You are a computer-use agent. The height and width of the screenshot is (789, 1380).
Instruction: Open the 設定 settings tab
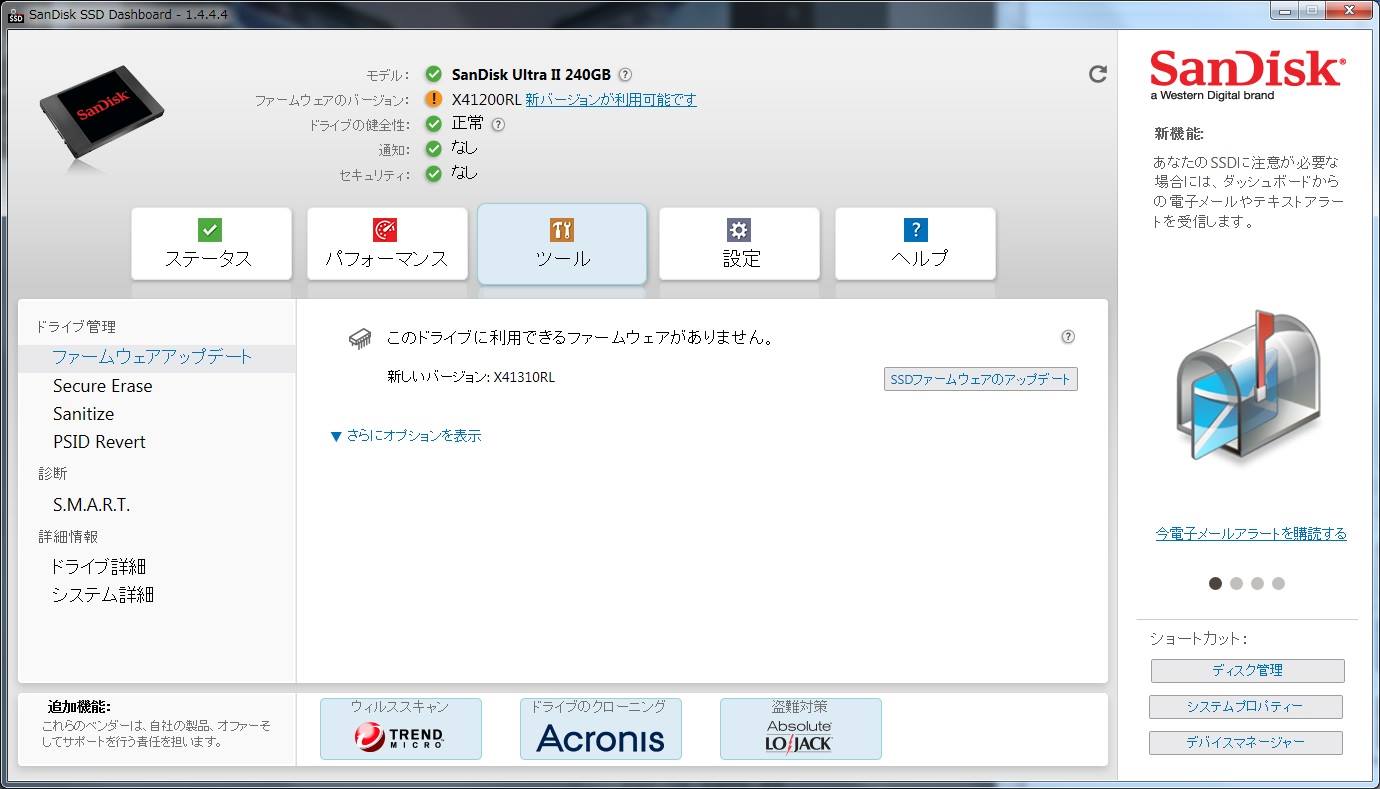[x=739, y=244]
